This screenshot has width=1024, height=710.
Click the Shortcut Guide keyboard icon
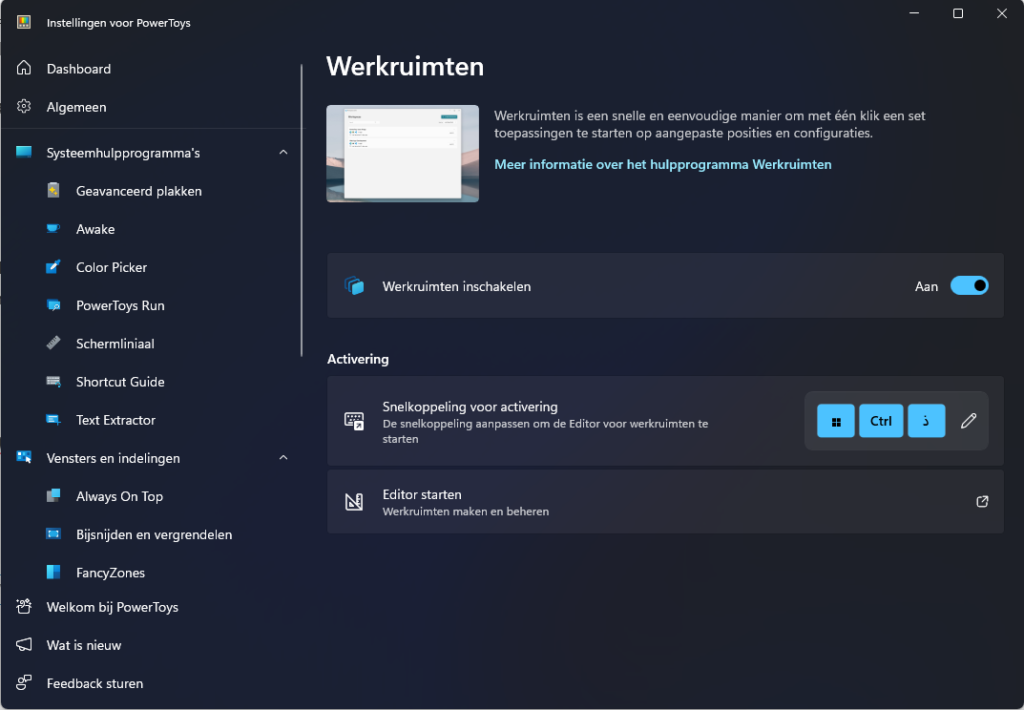click(x=54, y=381)
